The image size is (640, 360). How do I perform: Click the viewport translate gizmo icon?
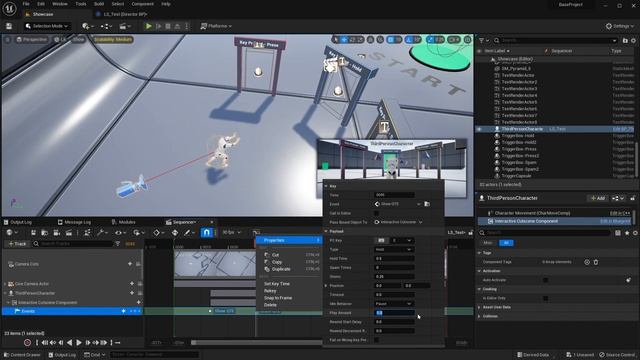tap(344, 40)
